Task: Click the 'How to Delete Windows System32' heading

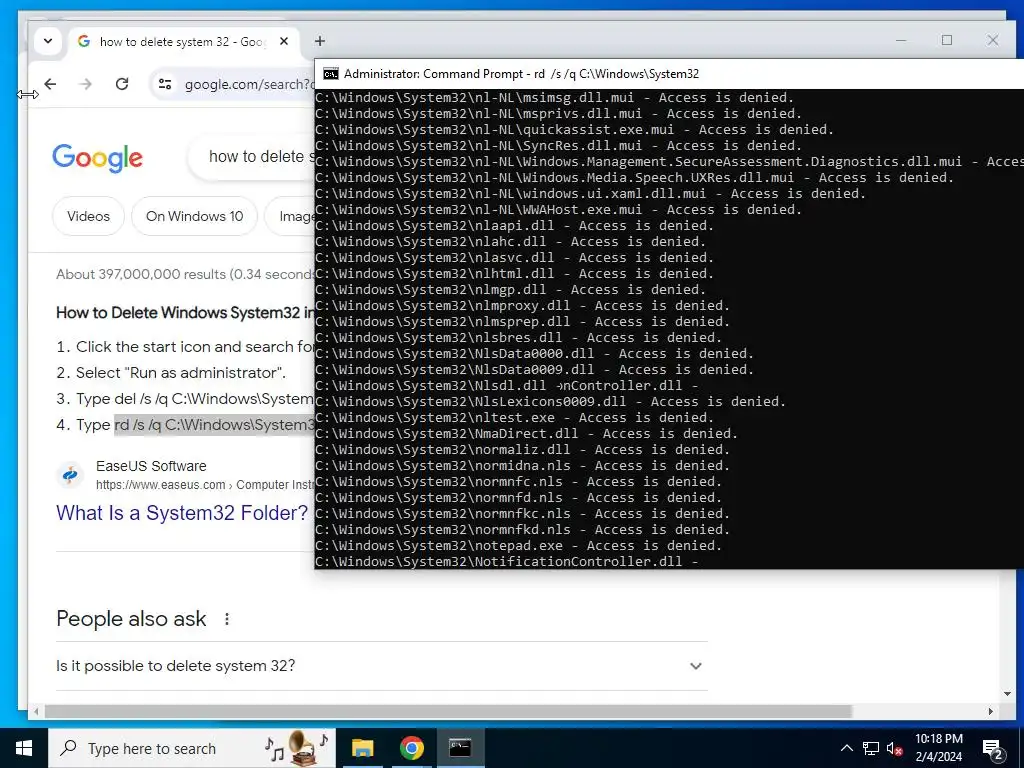Action: [x=185, y=313]
